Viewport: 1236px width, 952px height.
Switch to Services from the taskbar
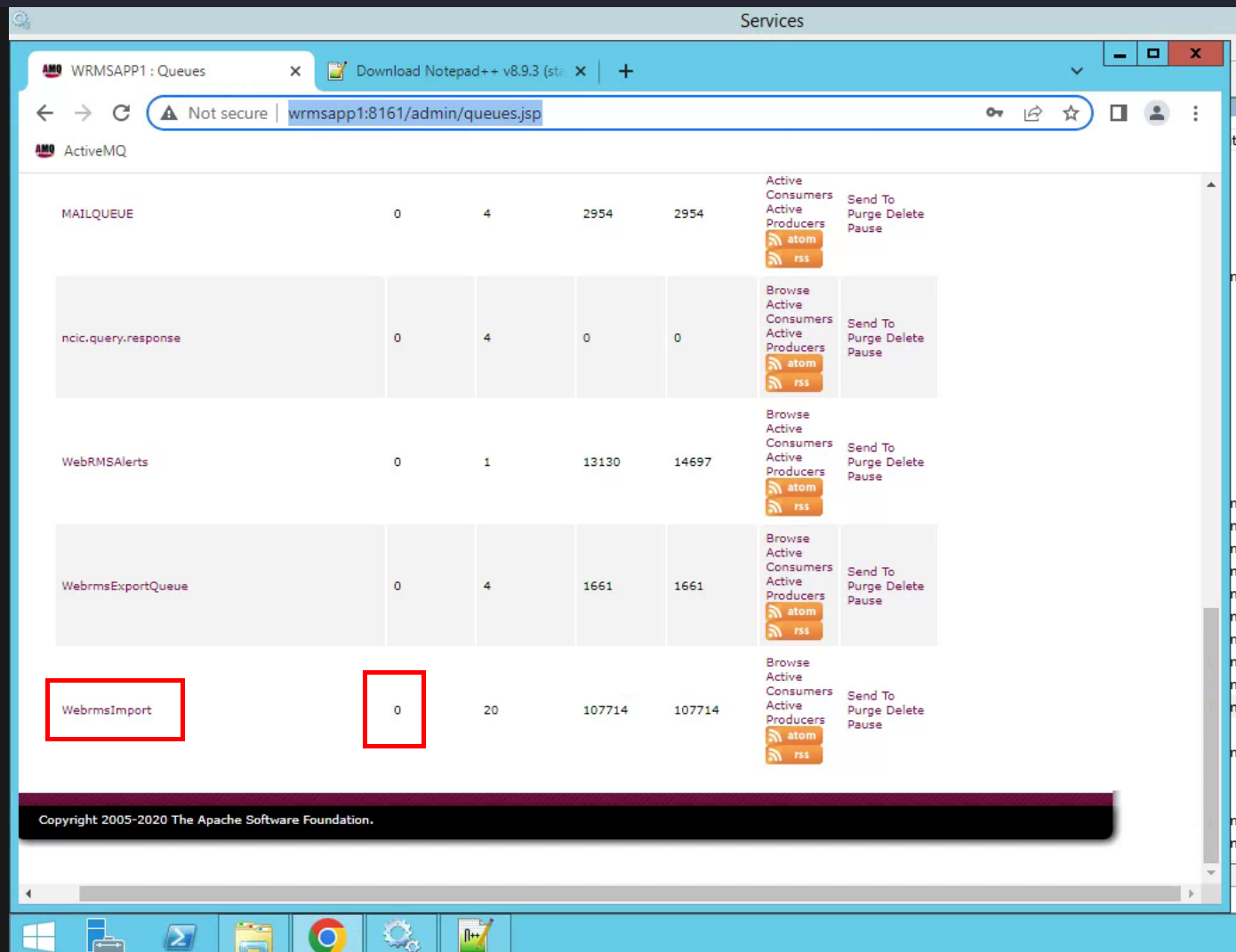[402, 935]
